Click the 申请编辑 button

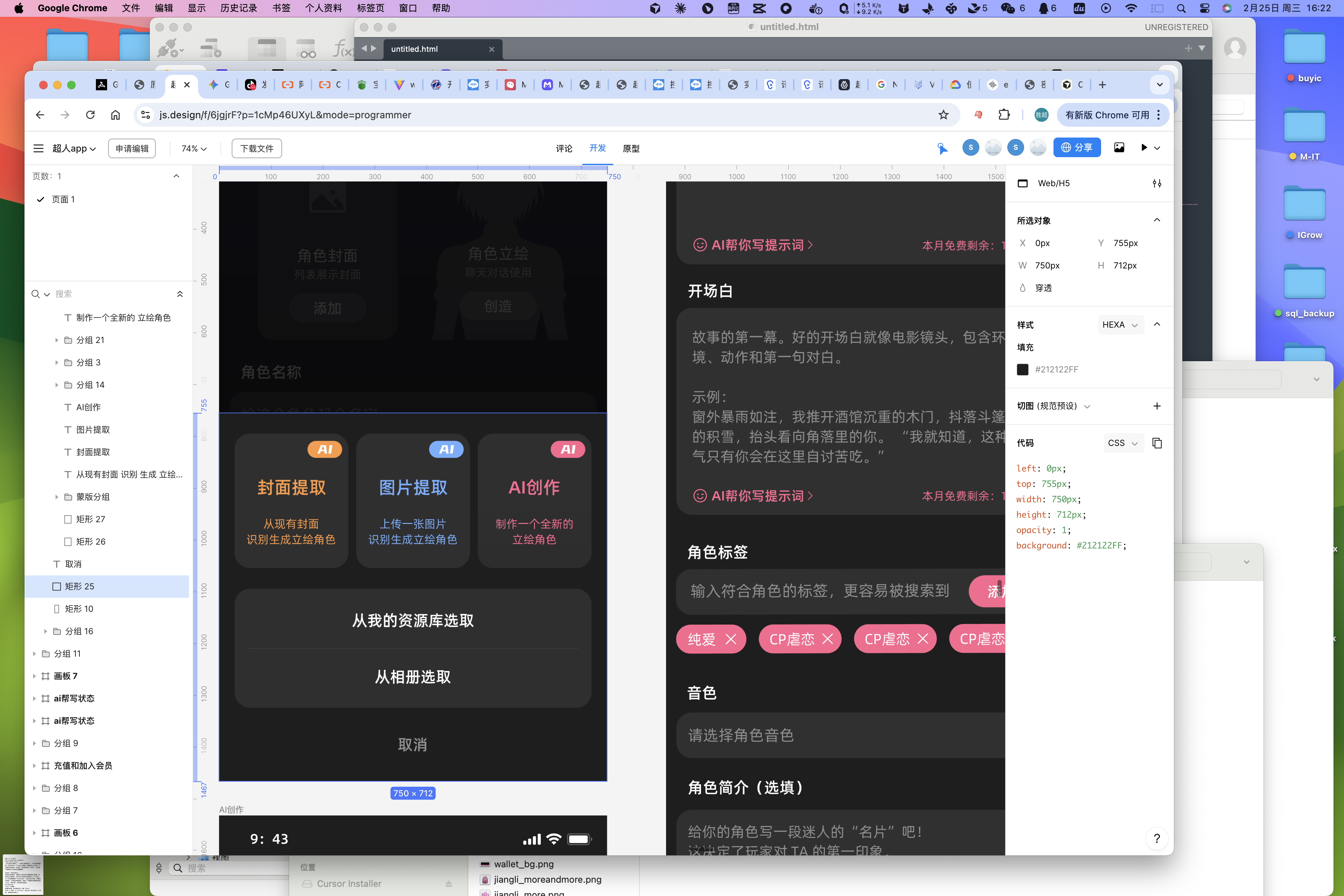(132, 148)
